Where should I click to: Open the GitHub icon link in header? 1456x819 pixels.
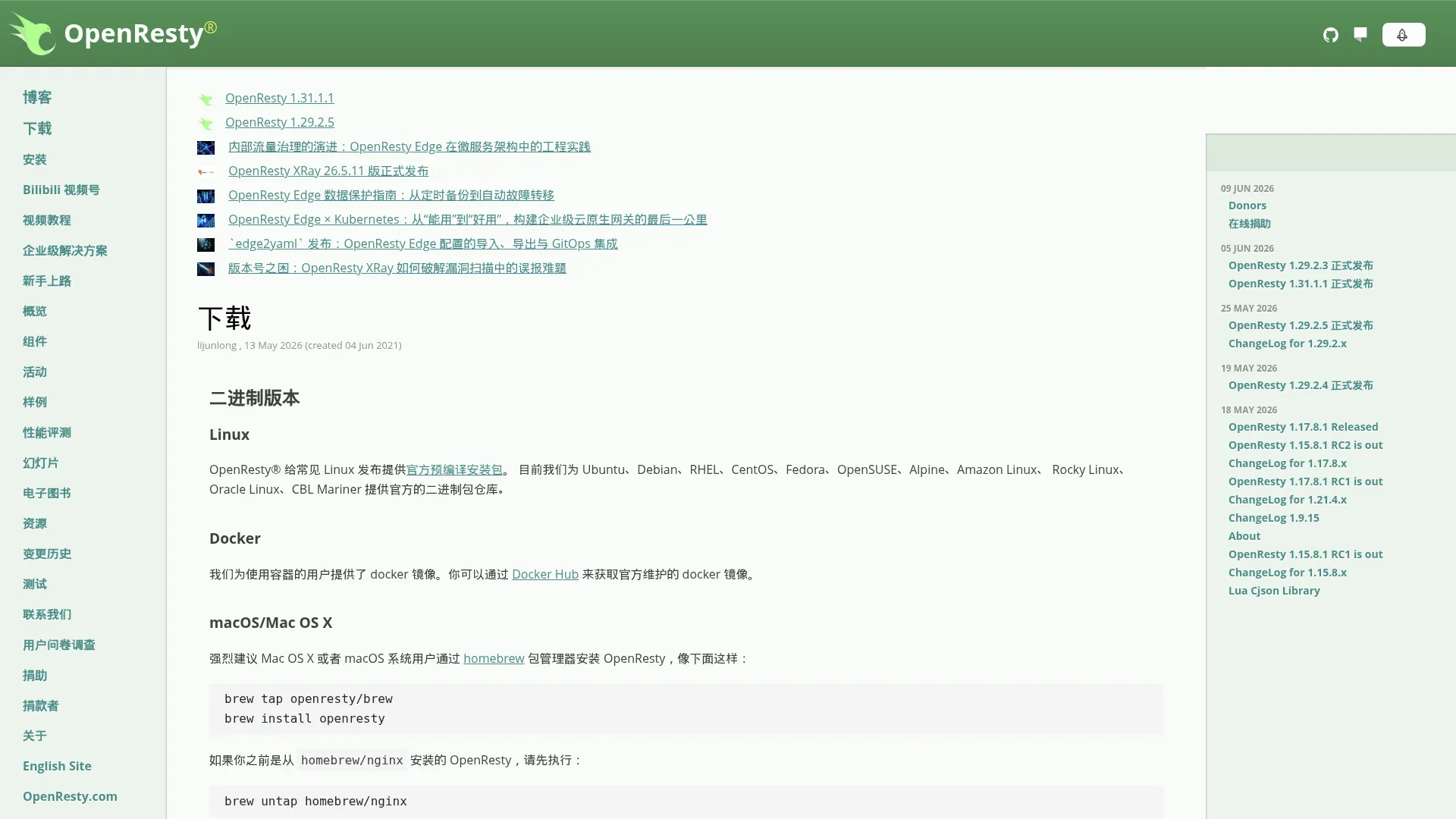(1331, 35)
